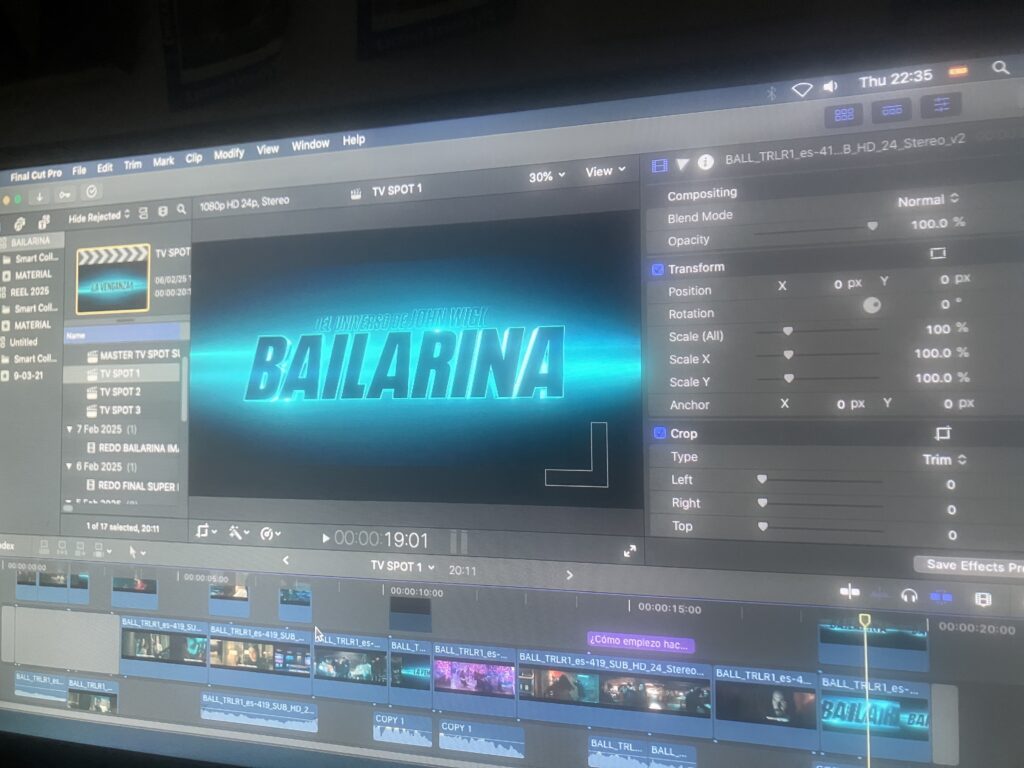
Task: Click the purple '¿Cómo empiezo hac...' caption clip
Action: tap(640, 642)
